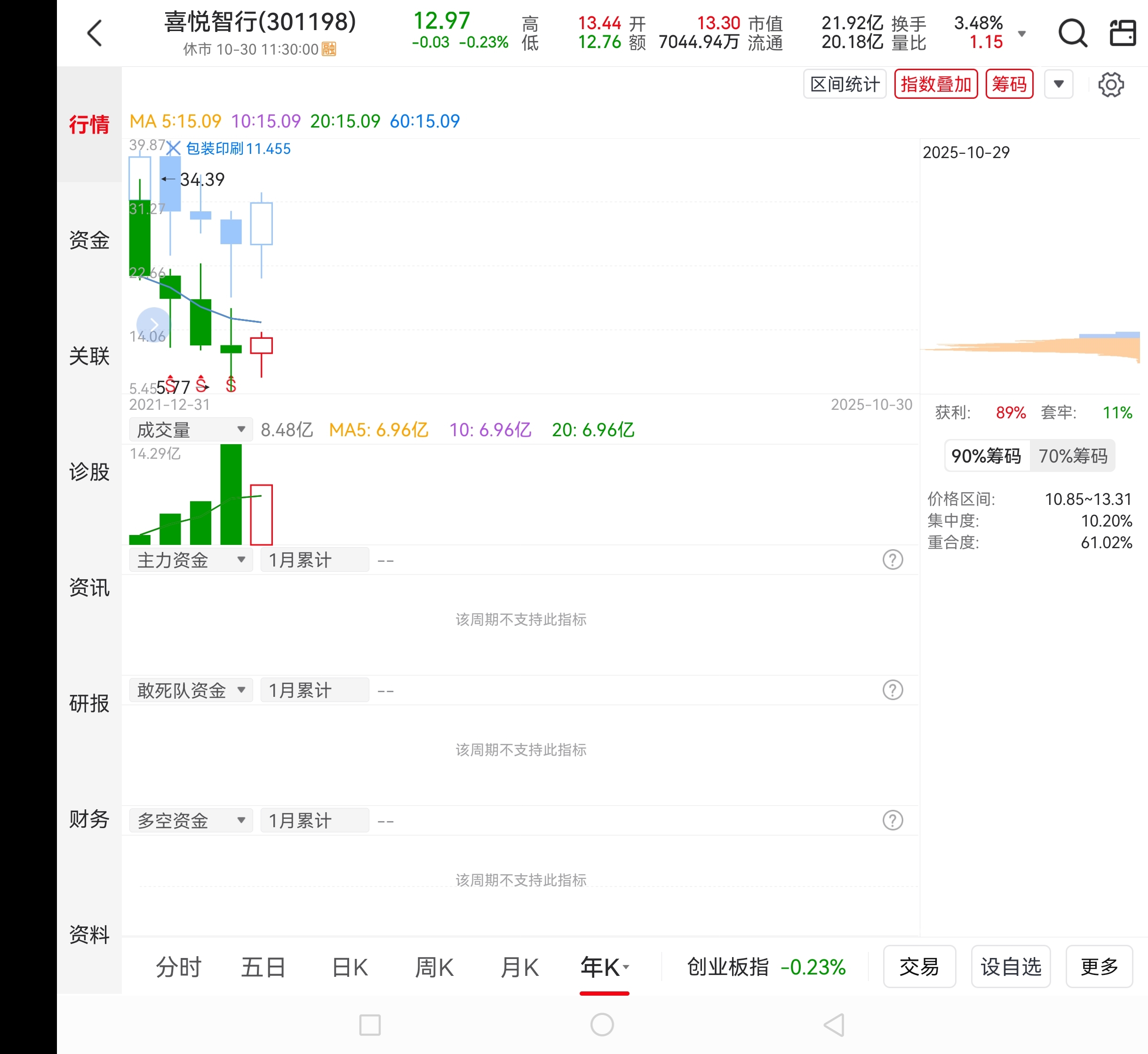
Task: Tap the round chart scroll arrow
Action: point(153,325)
